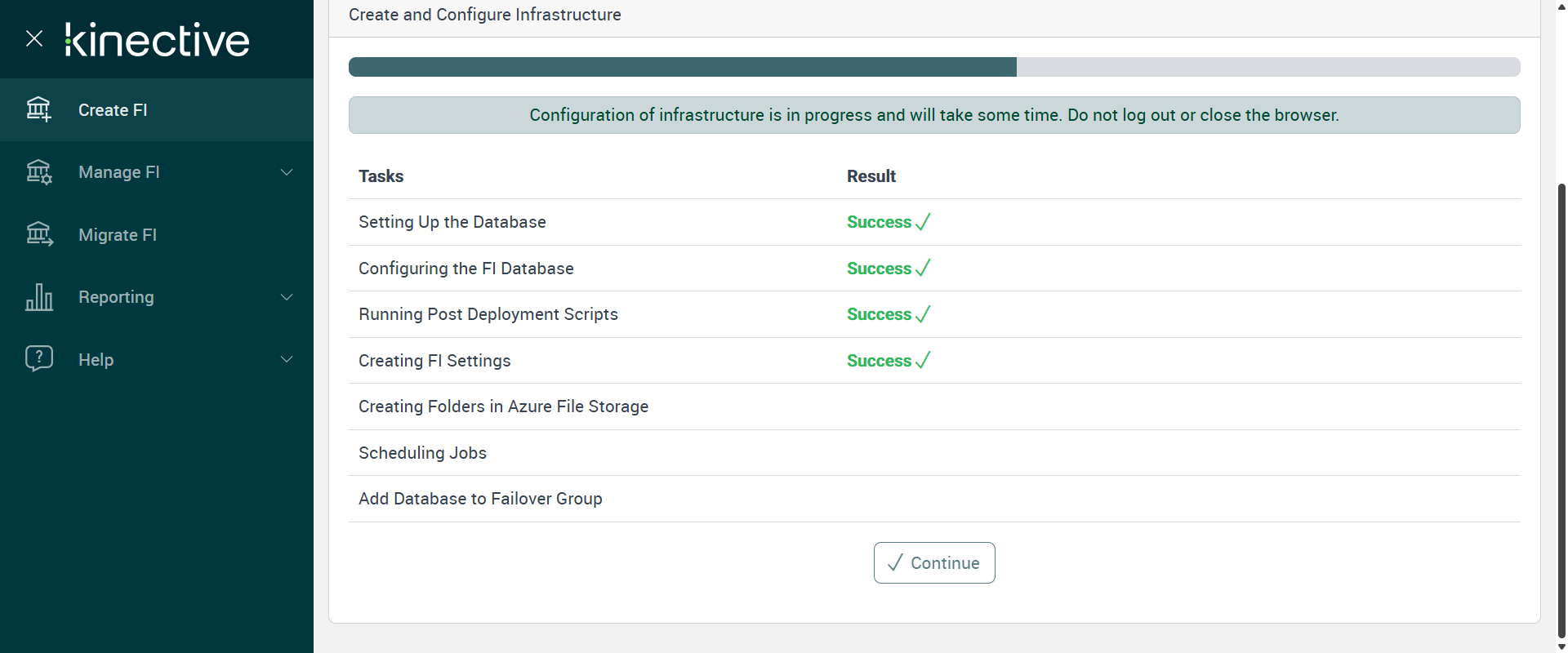Click the Help question mark icon
The height and width of the screenshot is (653, 1568).
(x=38, y=358)
